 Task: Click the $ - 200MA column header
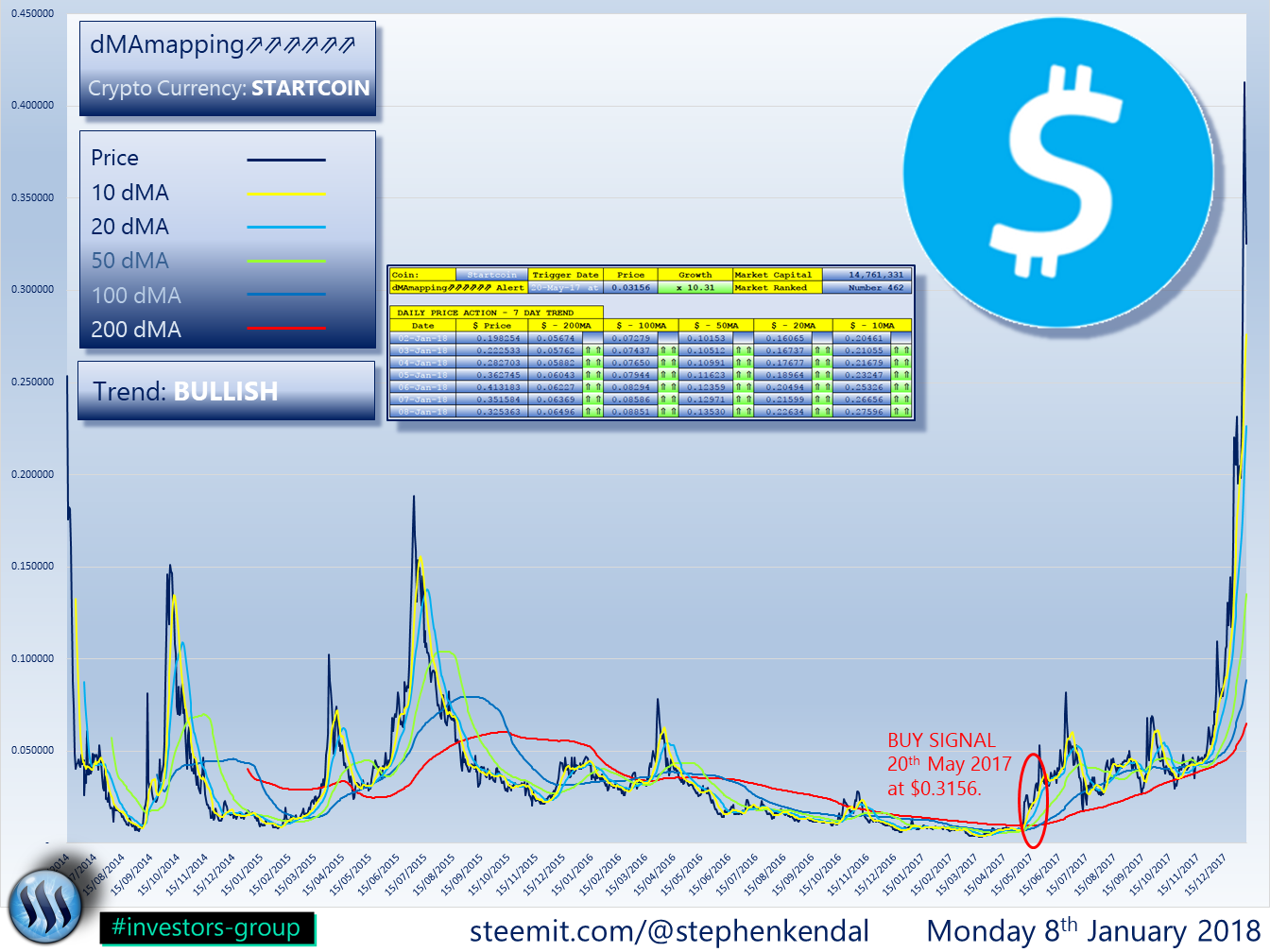(565, 325)
